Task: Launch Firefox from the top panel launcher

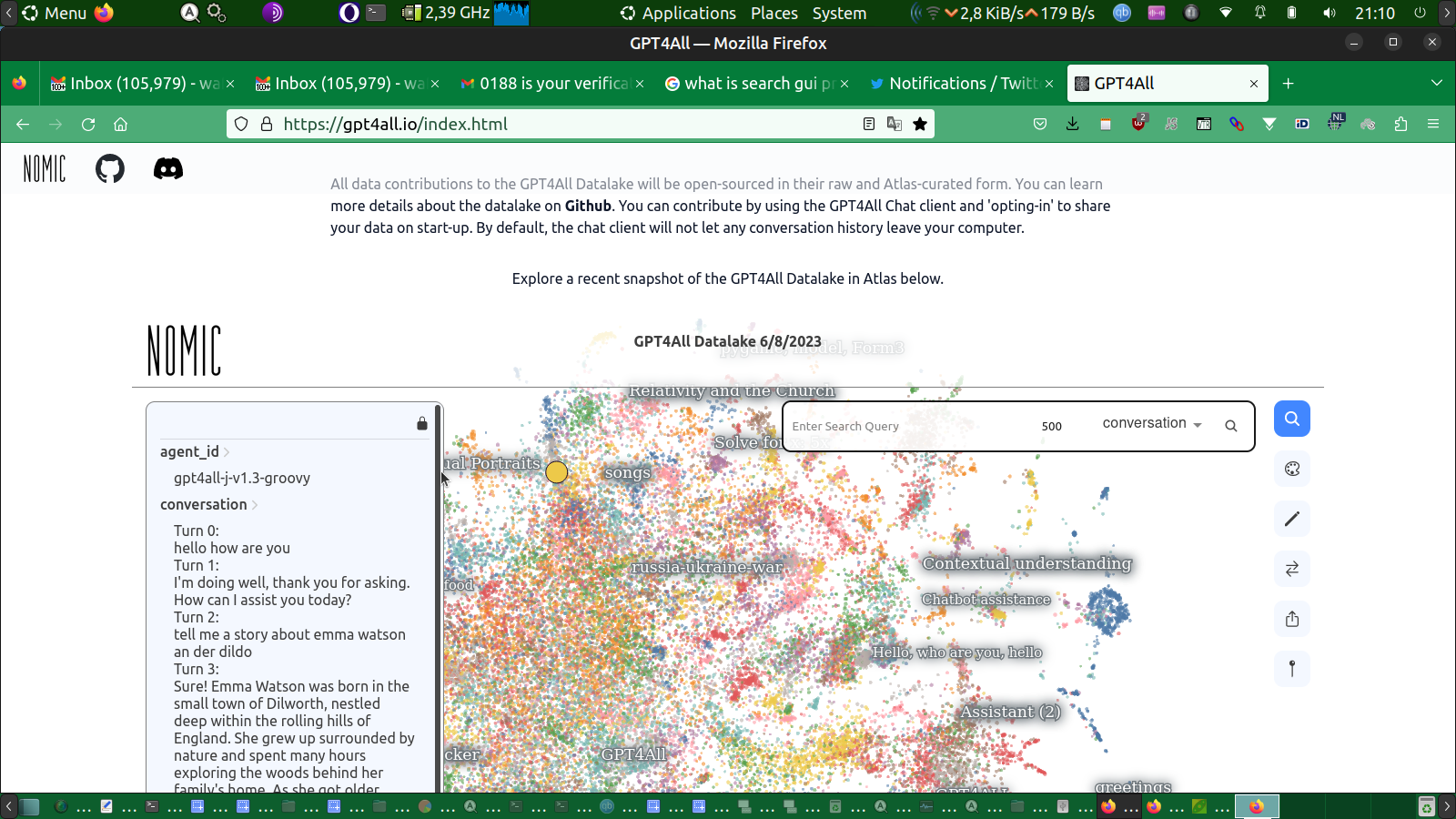Action: [104, 13]
